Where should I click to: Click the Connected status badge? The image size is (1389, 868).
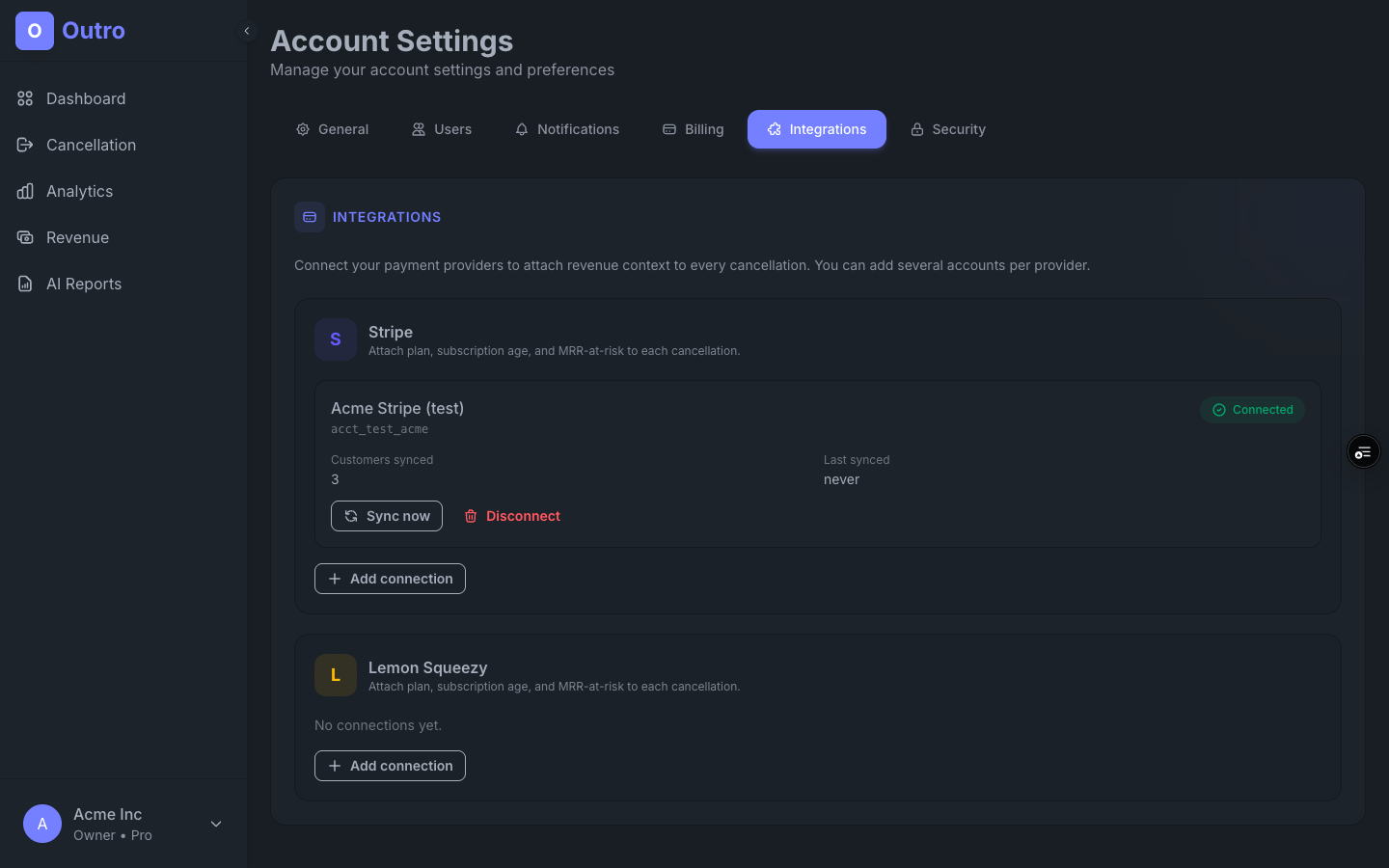click(1252, 410)
